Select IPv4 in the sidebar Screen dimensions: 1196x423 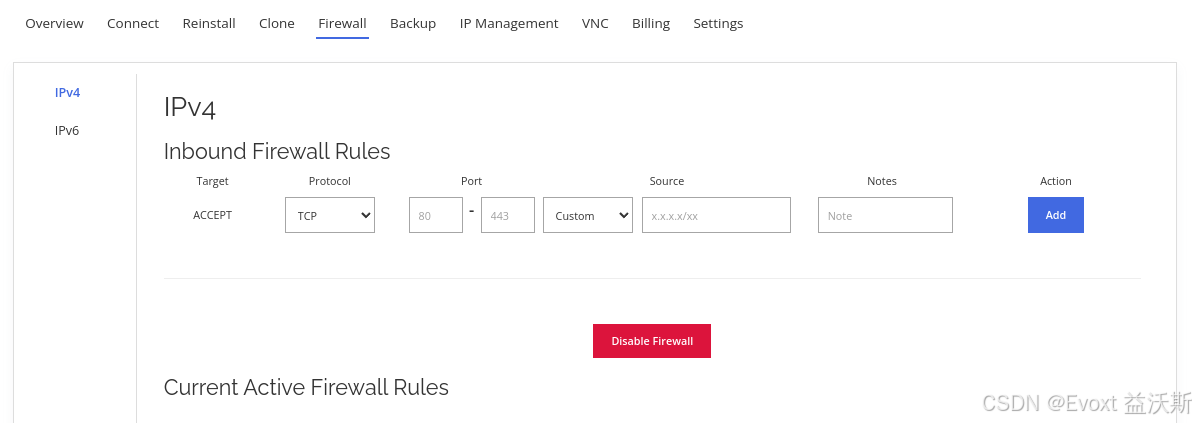(x=67, y=93)
